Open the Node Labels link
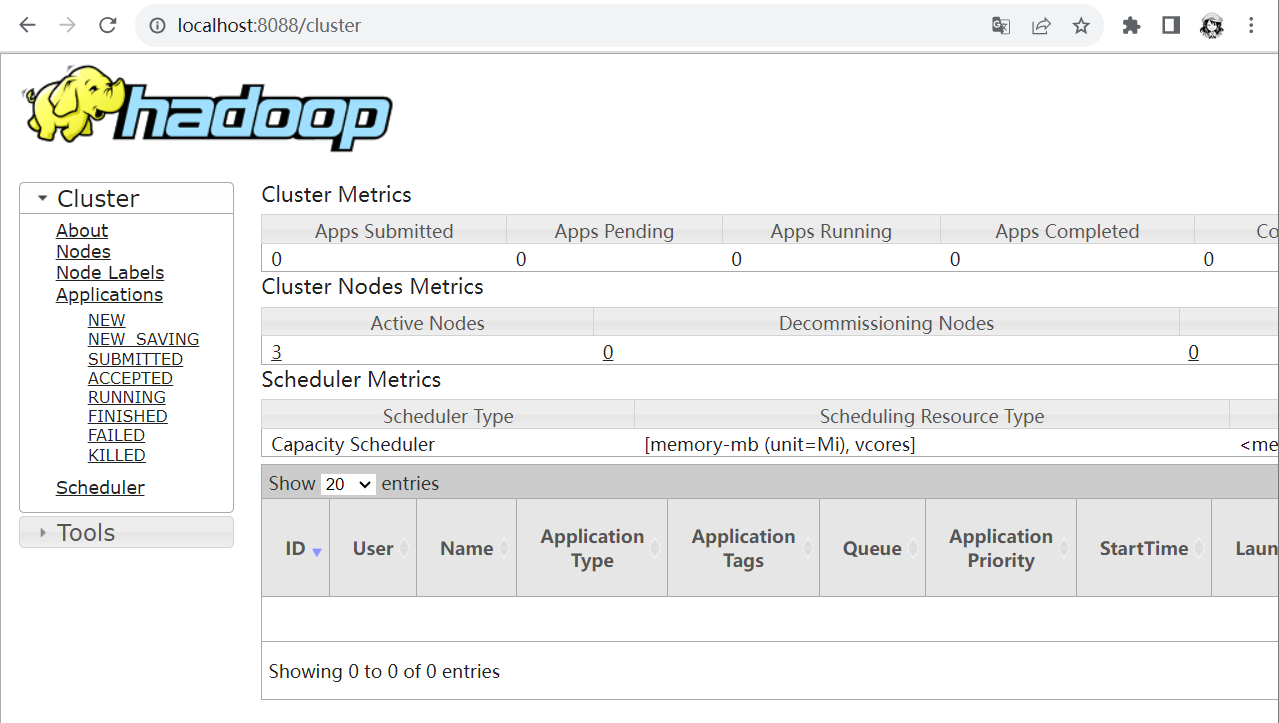 [x=110, y=273]
